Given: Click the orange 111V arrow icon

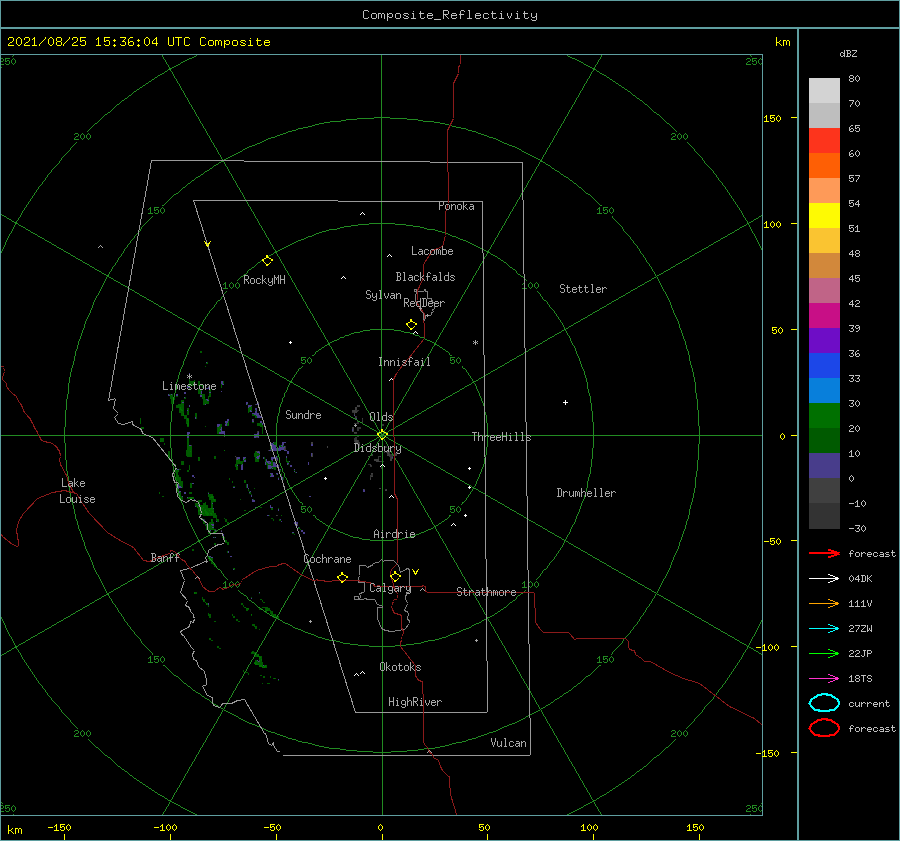Looking at the screenshot, I should (x=824, y=603).
